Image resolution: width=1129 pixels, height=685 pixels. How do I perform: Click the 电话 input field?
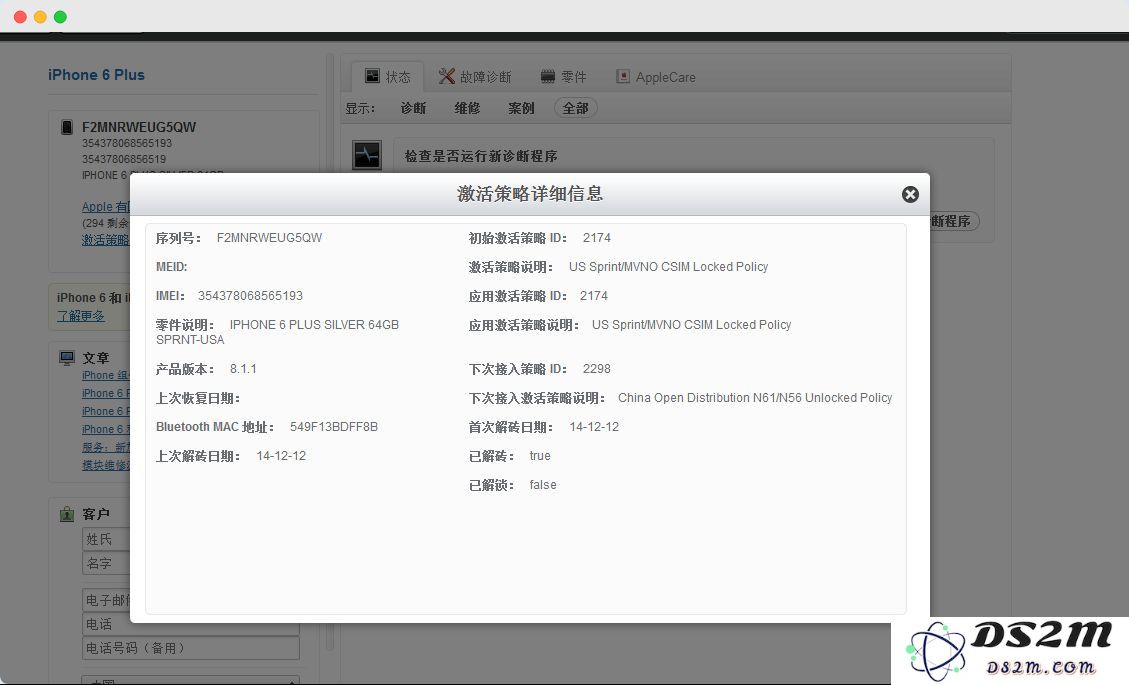coord(191,624)
